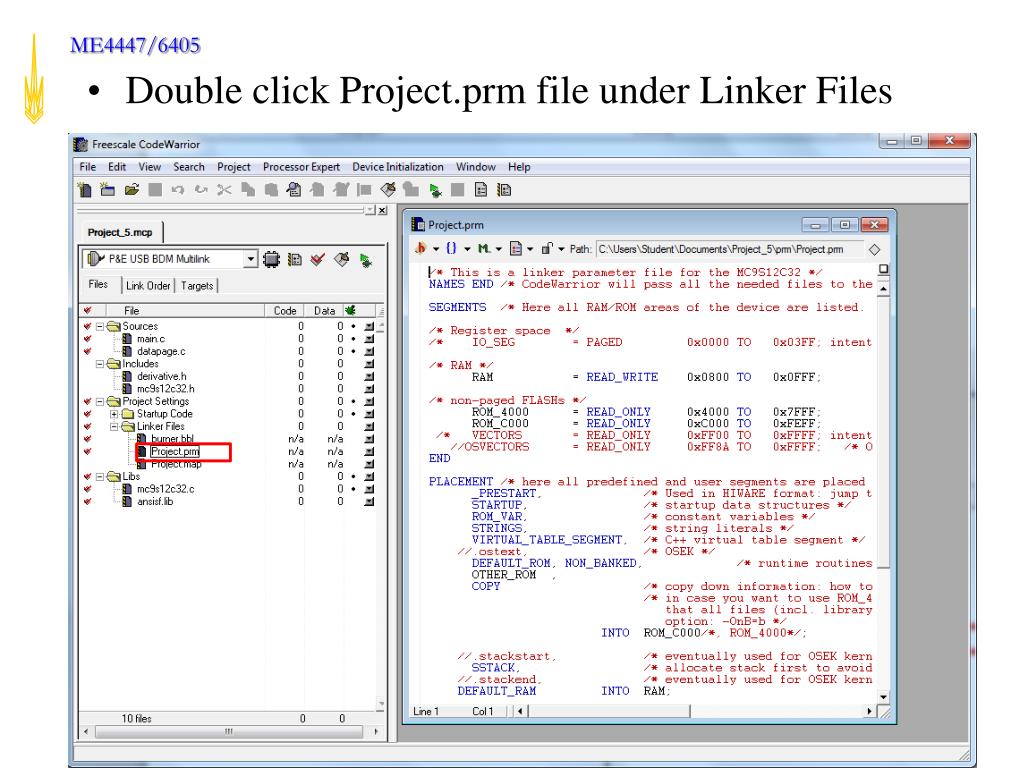
Task: Click the project panel horizontal scrollbar
Action: click(x=232, y=732)
